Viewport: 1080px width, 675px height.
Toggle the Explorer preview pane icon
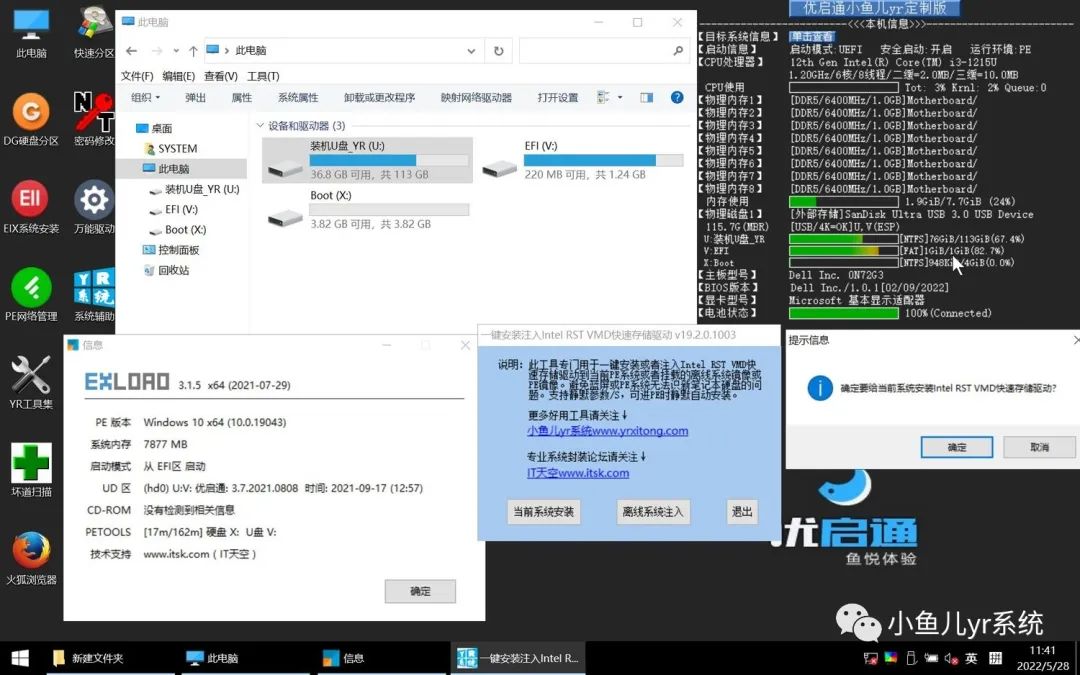point(646,98)
